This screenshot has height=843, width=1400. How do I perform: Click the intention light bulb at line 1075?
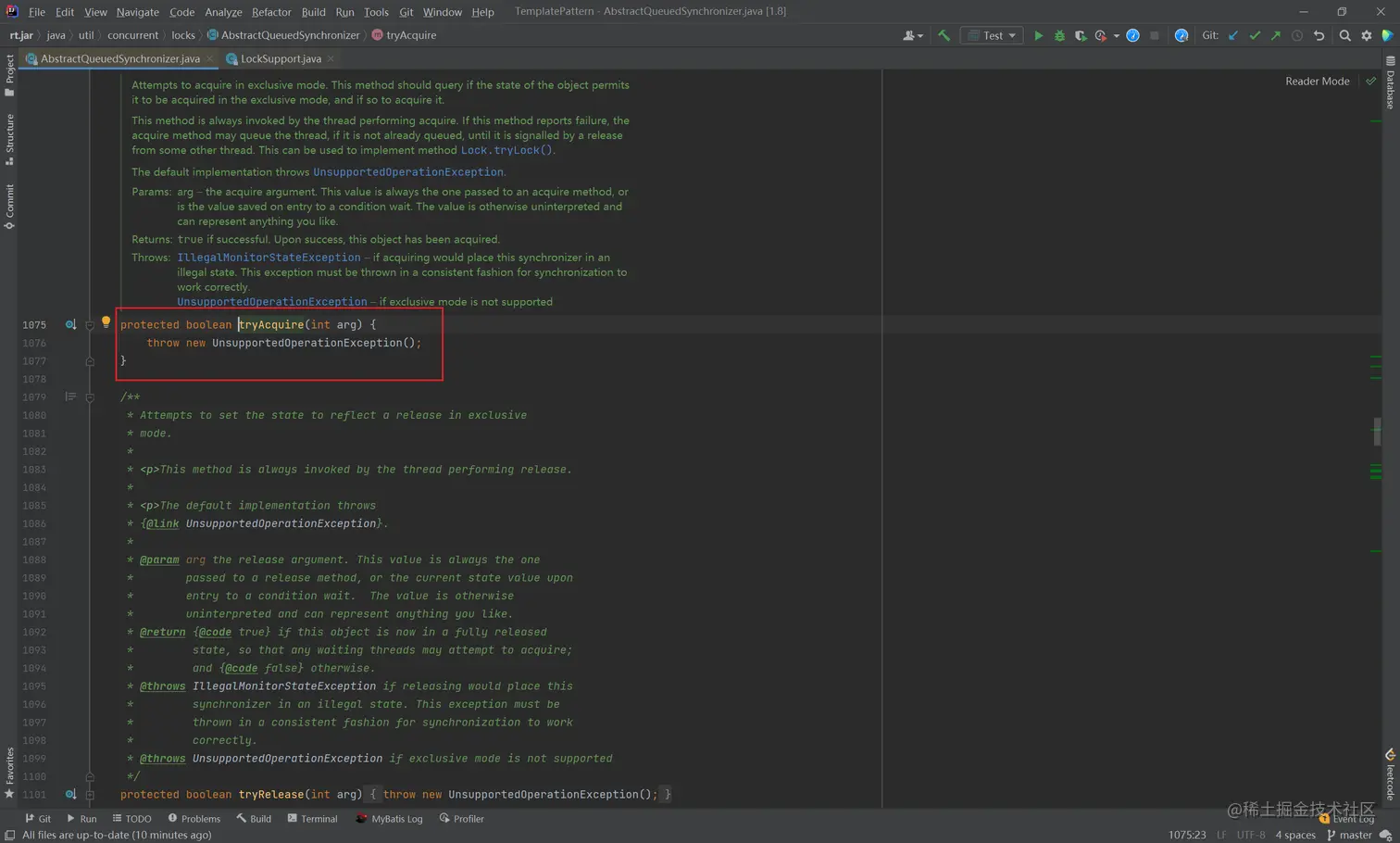pos(106,322)
